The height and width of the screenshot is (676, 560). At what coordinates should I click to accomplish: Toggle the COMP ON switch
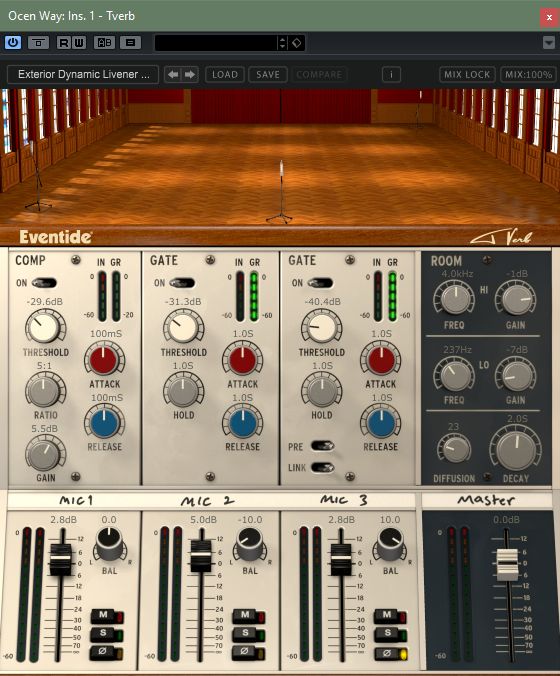[x=44, y=283]
